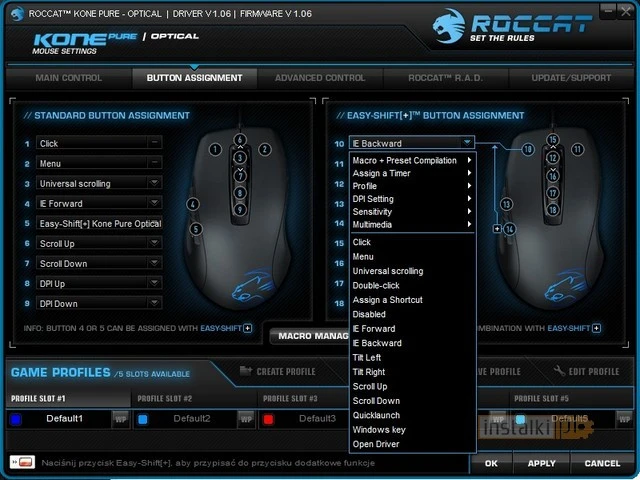Click button 5 marker on left mouse diagram
The image size is (640, 480).
[x=196, y=229]
